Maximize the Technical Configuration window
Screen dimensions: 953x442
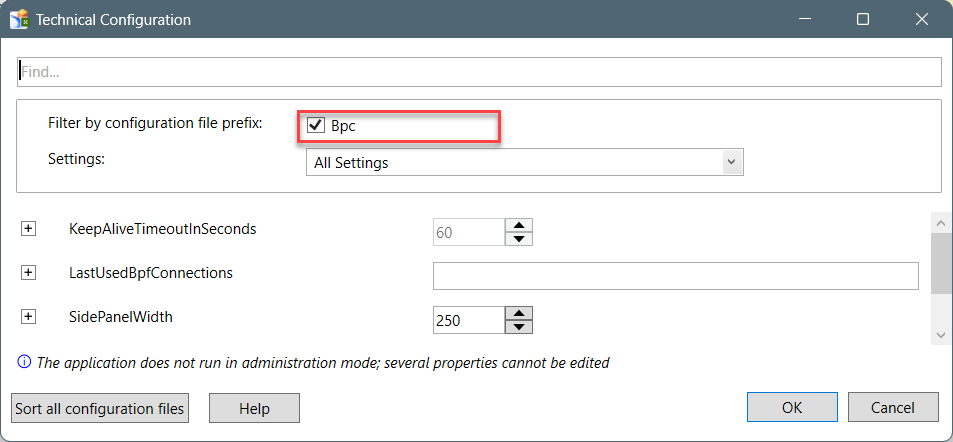coord(862,19)
